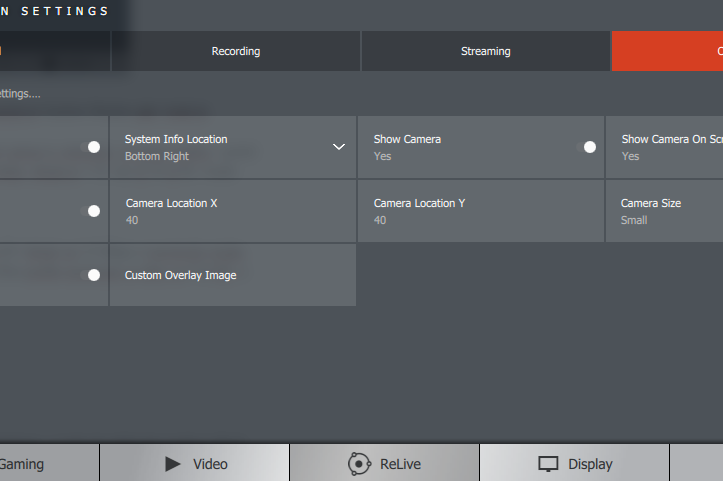Toggle the Show Camera switch
This screenshot has height=481, width=723.
coord(589,147)
